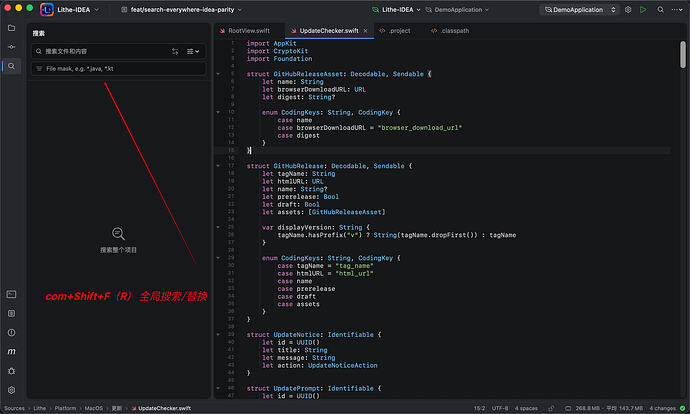
Task: Open the Services chip icon in left sidebar
Action: click(x=11, y=313)
